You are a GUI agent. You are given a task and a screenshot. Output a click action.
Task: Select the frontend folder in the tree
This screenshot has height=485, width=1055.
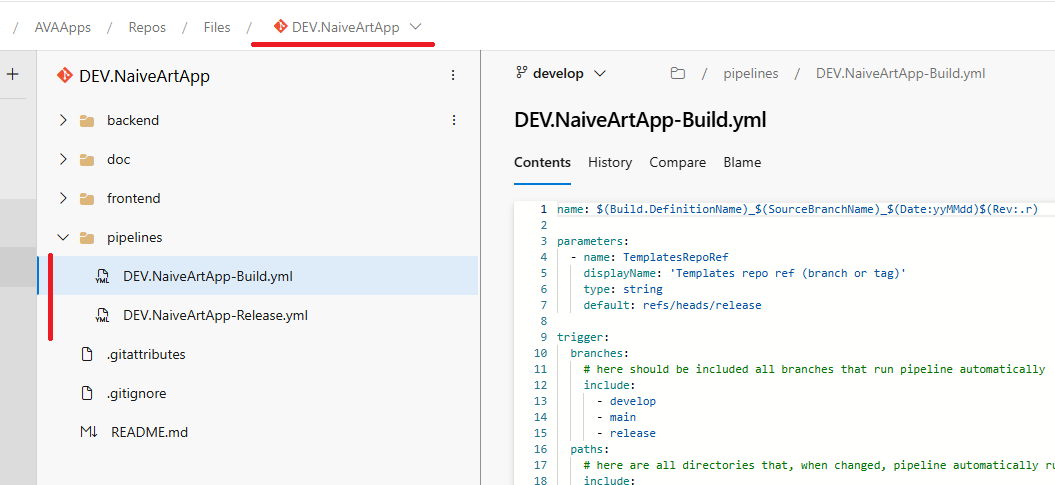(133, 198)
